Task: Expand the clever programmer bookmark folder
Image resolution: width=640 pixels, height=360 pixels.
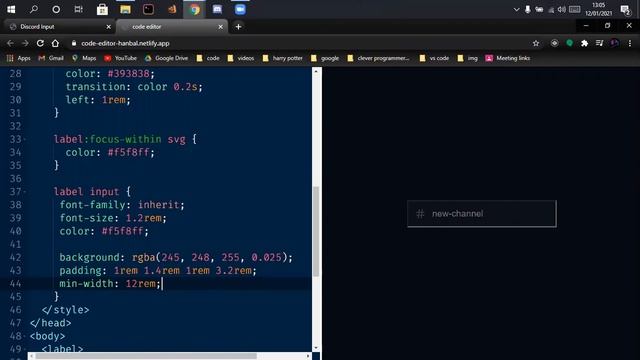Action: pos(378,58)
